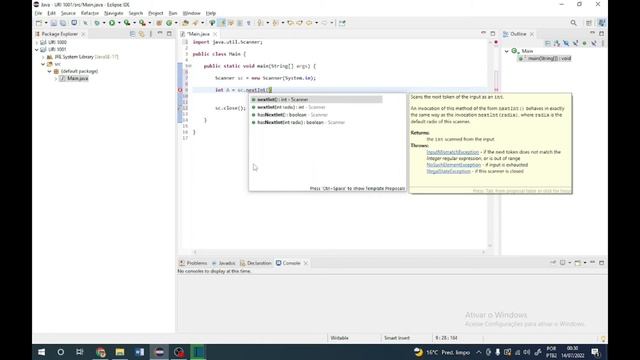
Task: Open the Source menu
Action: 68,13
